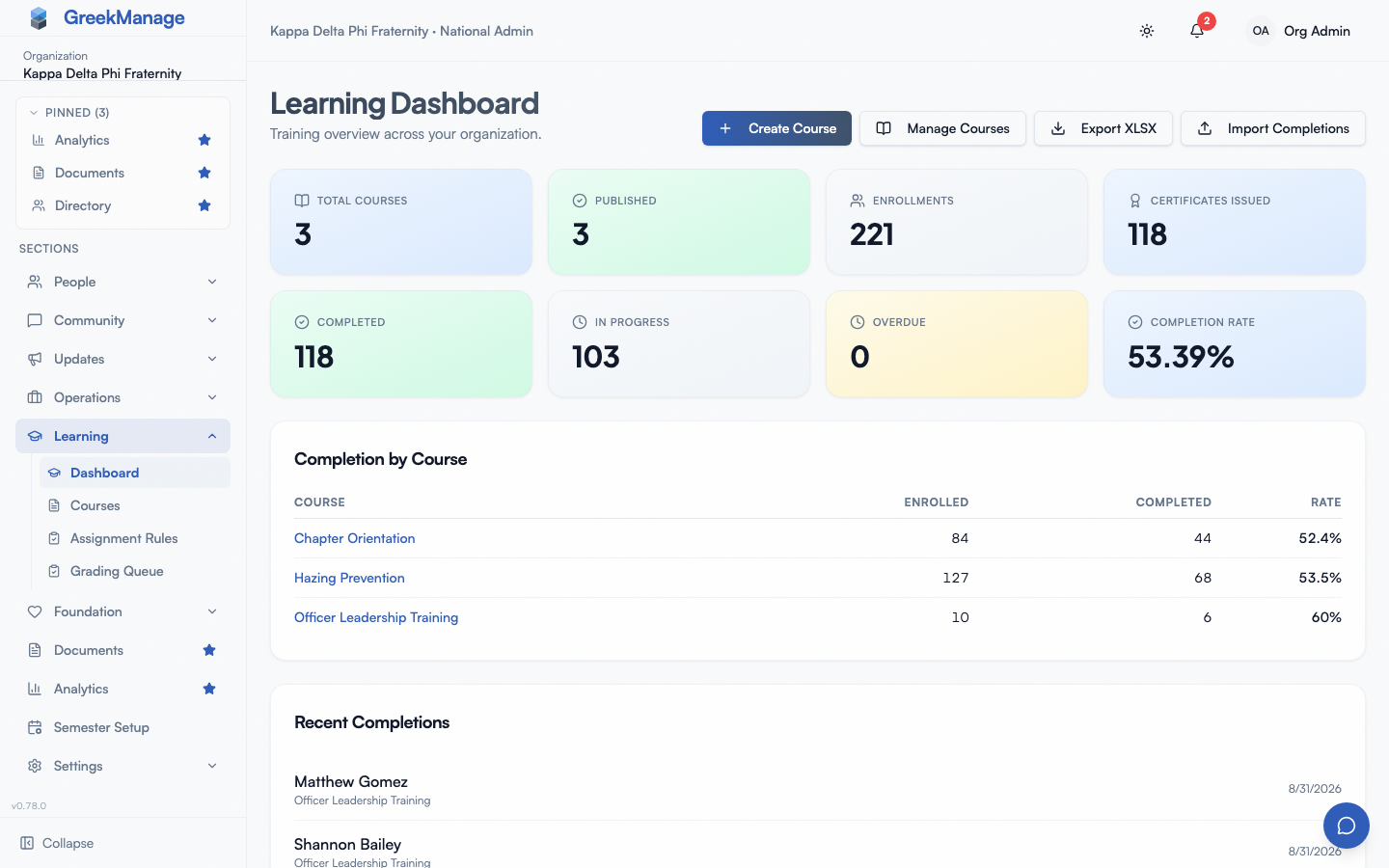This screenshot has height=868, width=1389.
Task: Click the Updates megaphone icon
Action: 35,359
